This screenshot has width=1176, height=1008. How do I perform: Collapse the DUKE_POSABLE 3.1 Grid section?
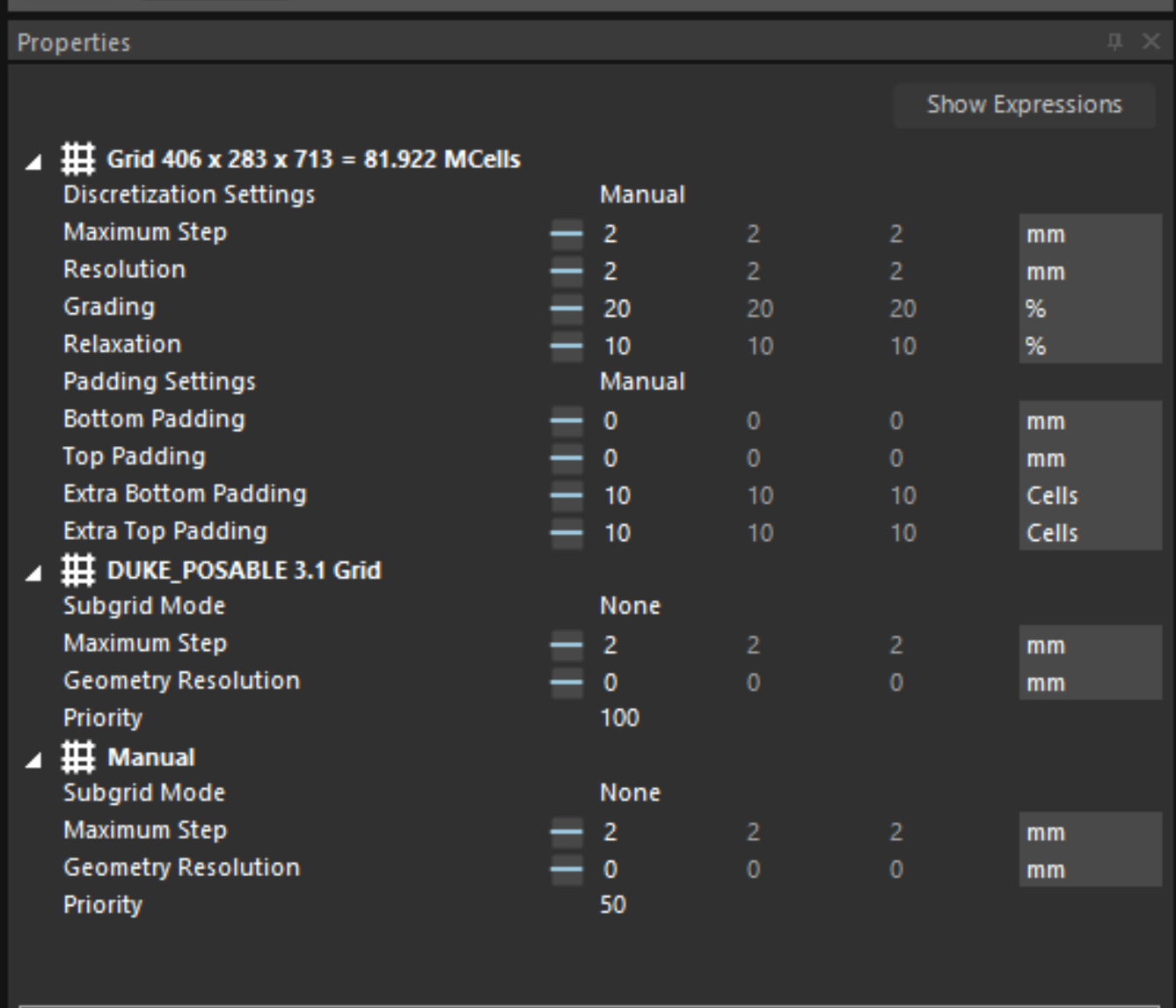[x=33, y=573]
